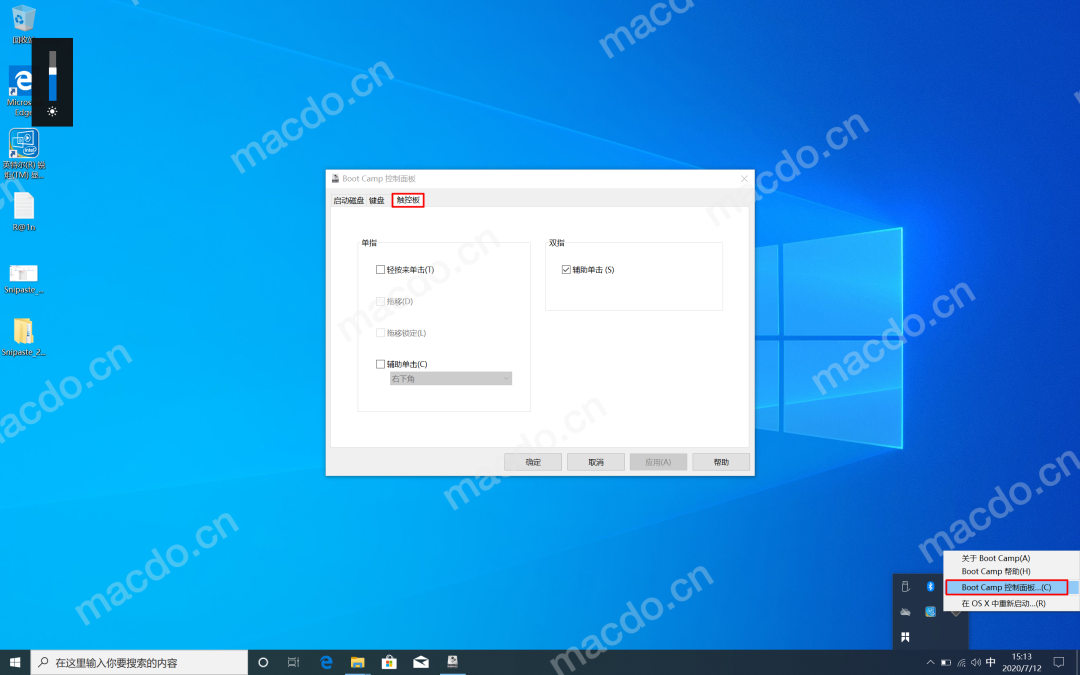This screenshot has height=675, width=1080.
Task: Select 在 OS X 中重新启动 menu entry
Action: 1003,603
